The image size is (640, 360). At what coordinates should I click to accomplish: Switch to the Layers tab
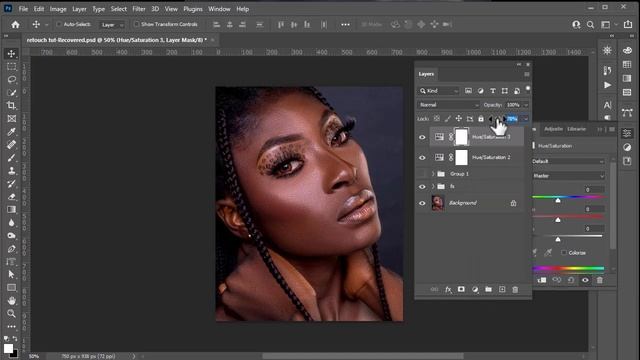pyautogui.click(x=426, y=74)
